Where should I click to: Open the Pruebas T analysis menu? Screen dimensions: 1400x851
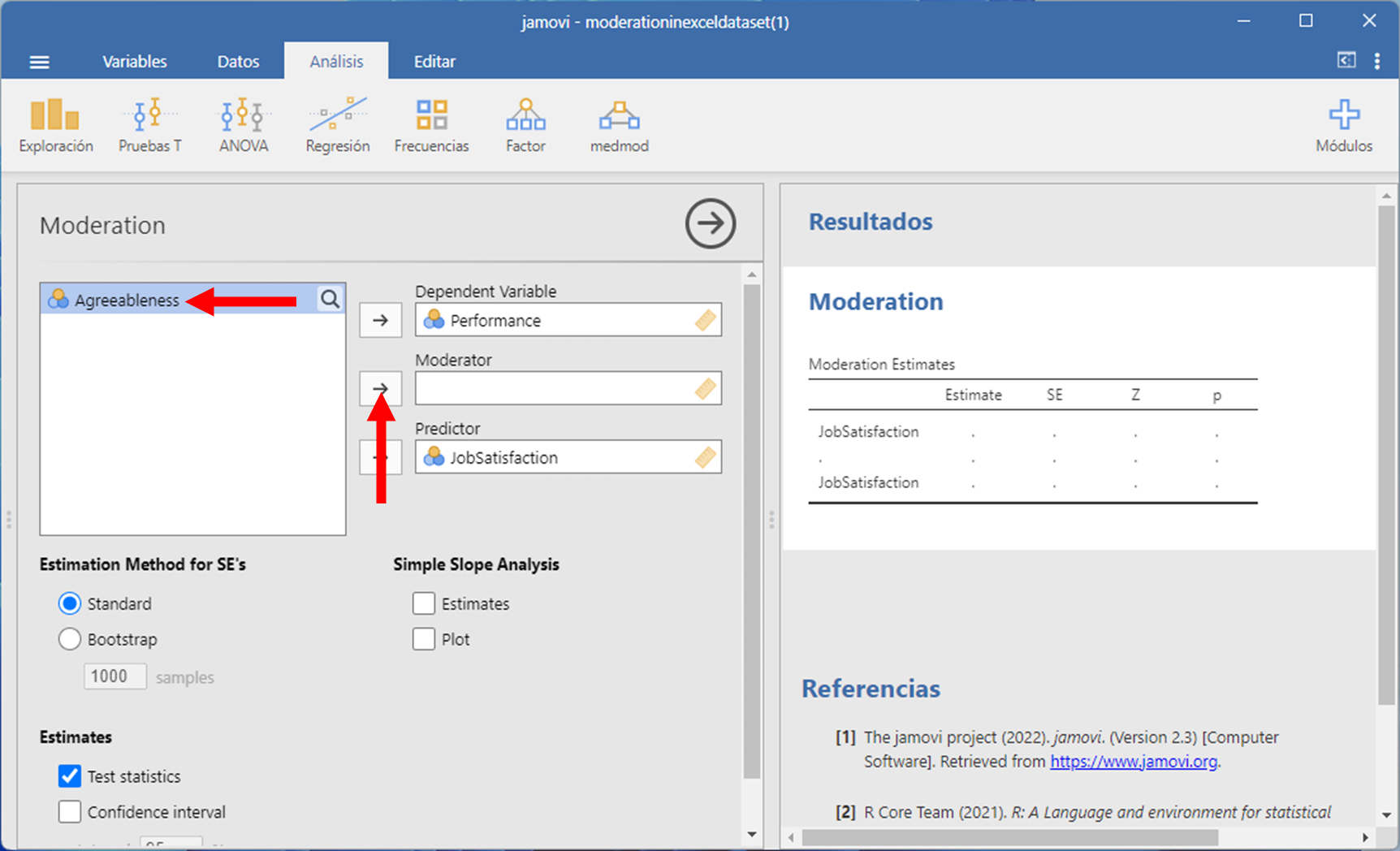pos(149,125)
